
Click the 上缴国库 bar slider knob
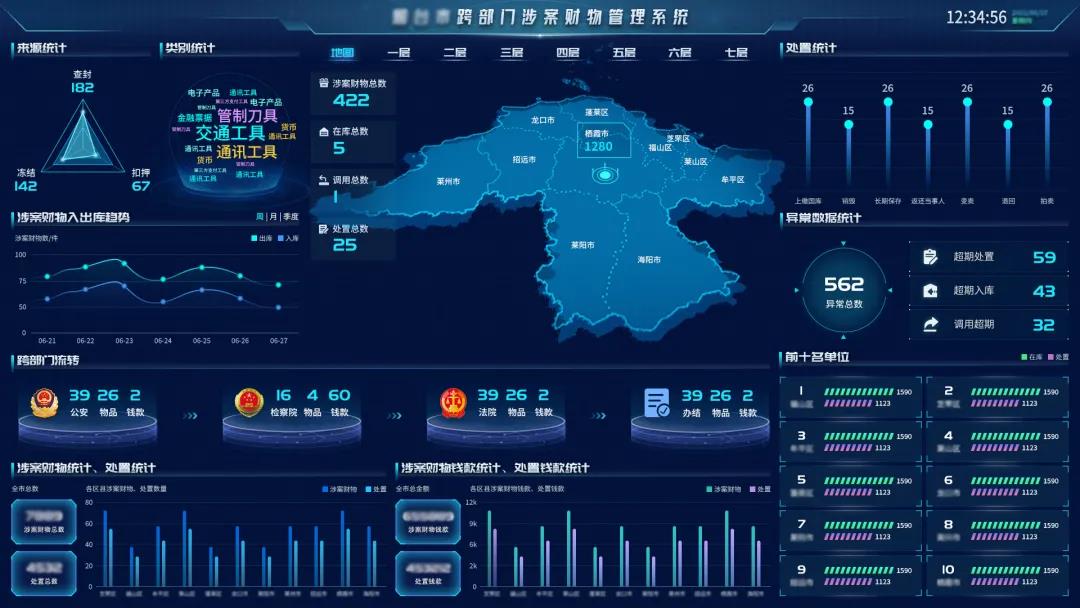[x=808, y=102]
